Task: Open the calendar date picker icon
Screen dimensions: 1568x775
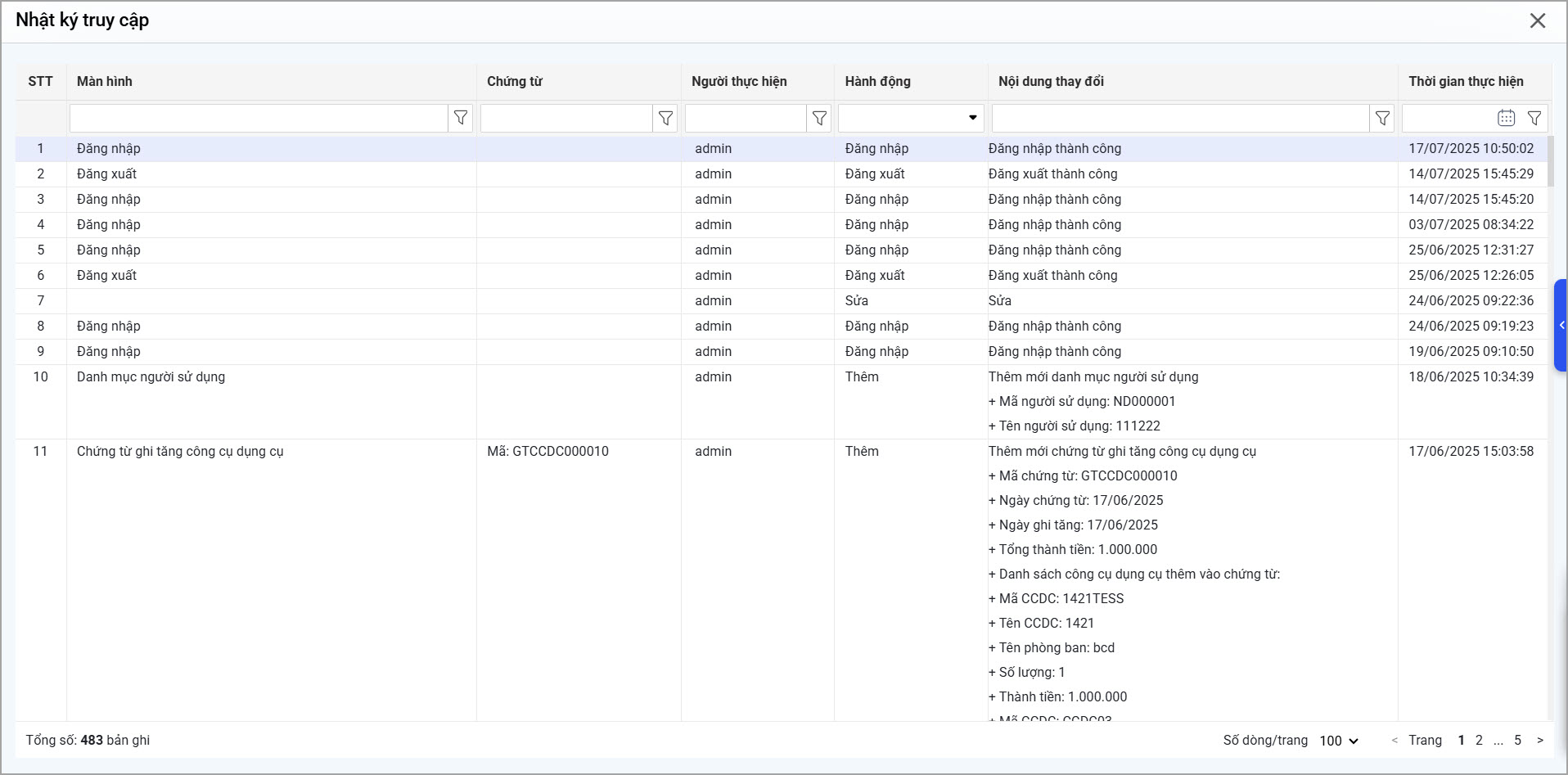Action: point(1506,118)
